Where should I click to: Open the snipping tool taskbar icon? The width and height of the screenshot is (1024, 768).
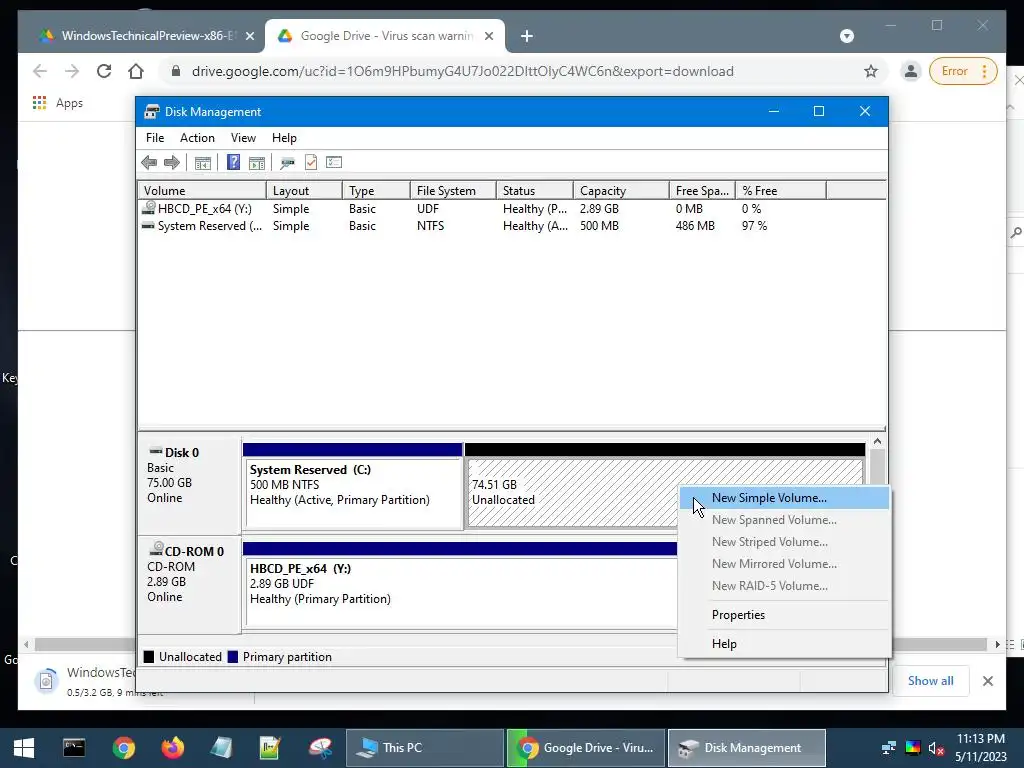[x=321, y=747]
